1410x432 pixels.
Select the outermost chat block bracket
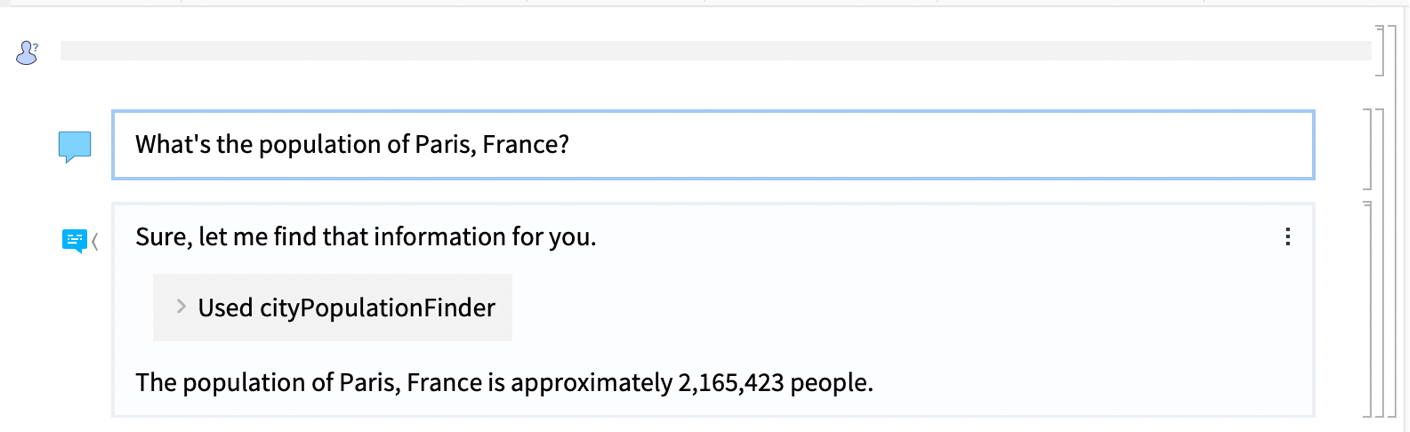tap(1389, 221)
